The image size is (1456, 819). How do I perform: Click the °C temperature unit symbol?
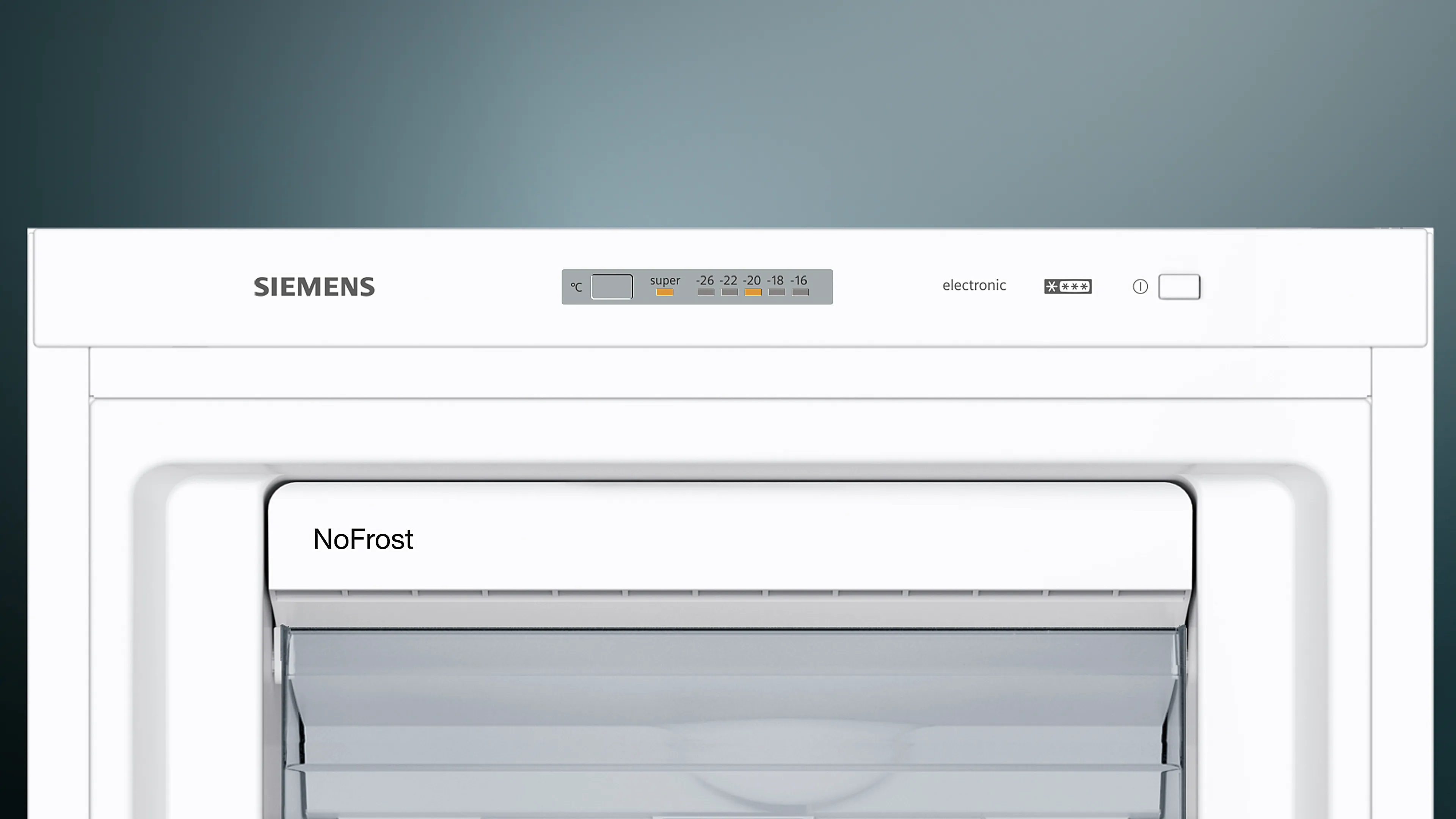pos(576,287)
